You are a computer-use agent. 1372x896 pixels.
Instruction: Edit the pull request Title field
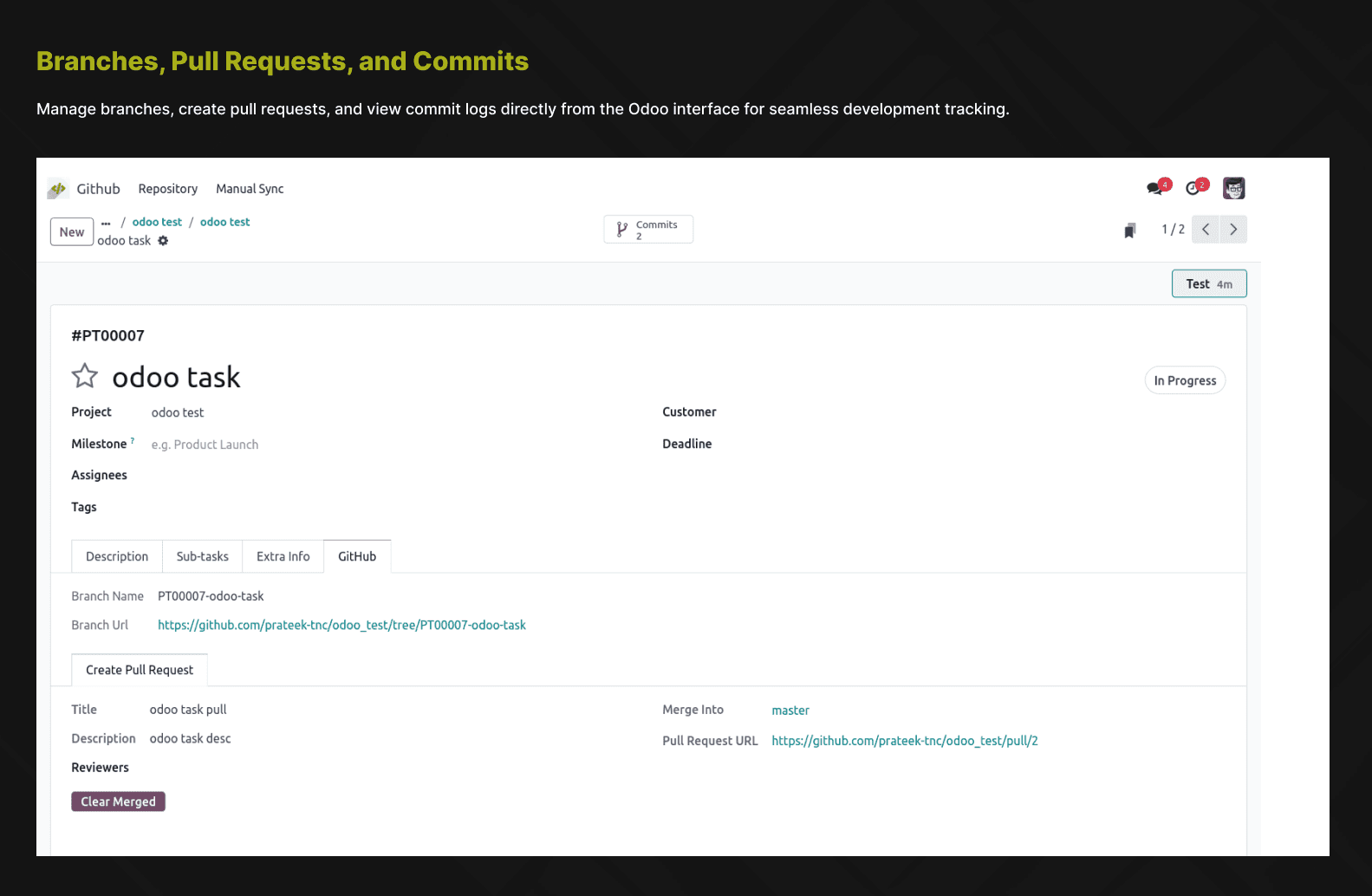[188, 710]
